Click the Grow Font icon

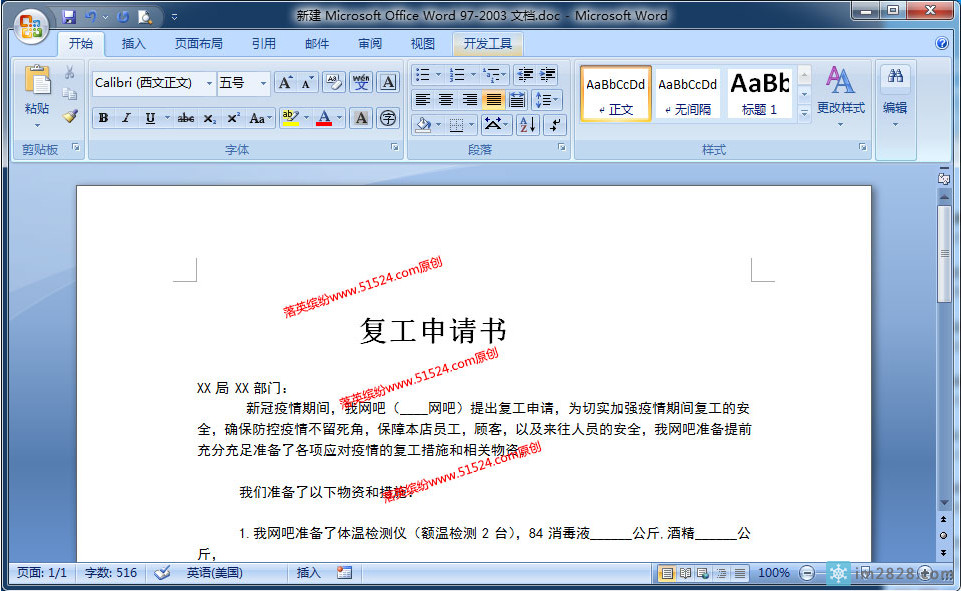point(285,83)
